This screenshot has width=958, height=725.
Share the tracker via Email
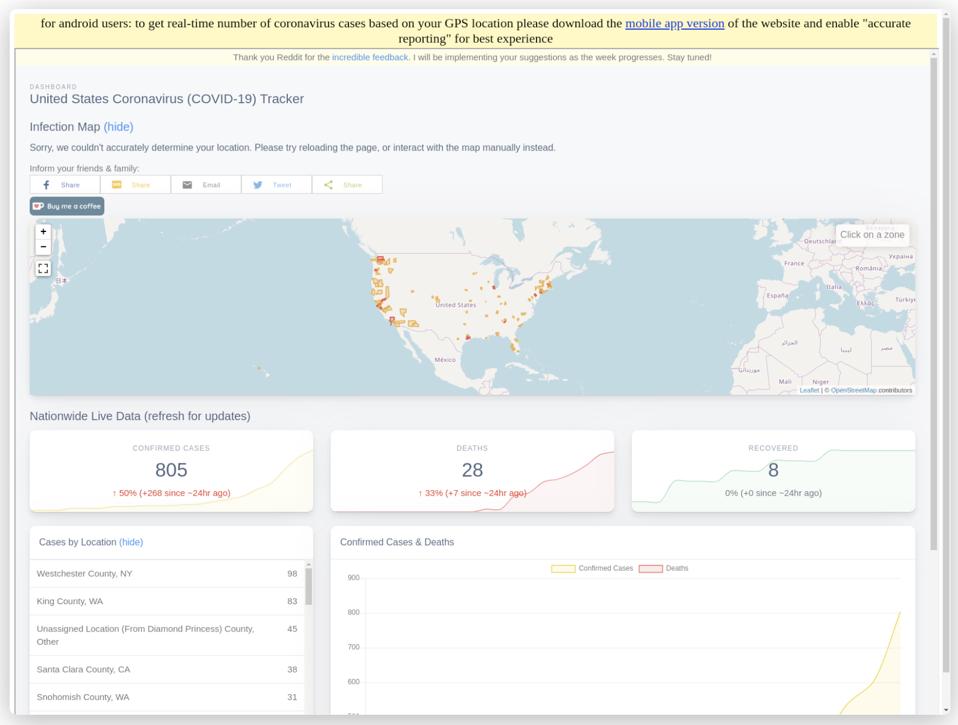point(207,184)
